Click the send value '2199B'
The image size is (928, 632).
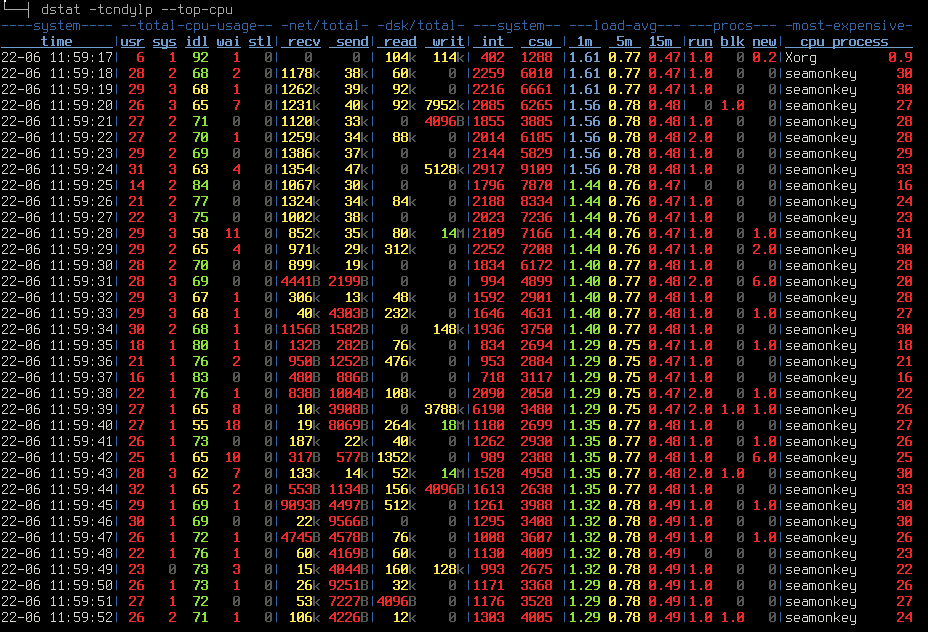coord(348,281)
